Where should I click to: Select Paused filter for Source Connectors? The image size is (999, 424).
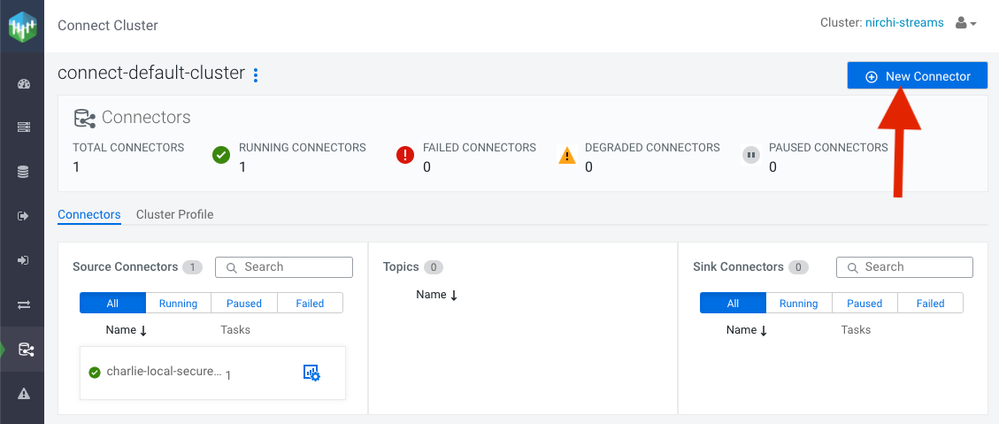click(244, 303)
